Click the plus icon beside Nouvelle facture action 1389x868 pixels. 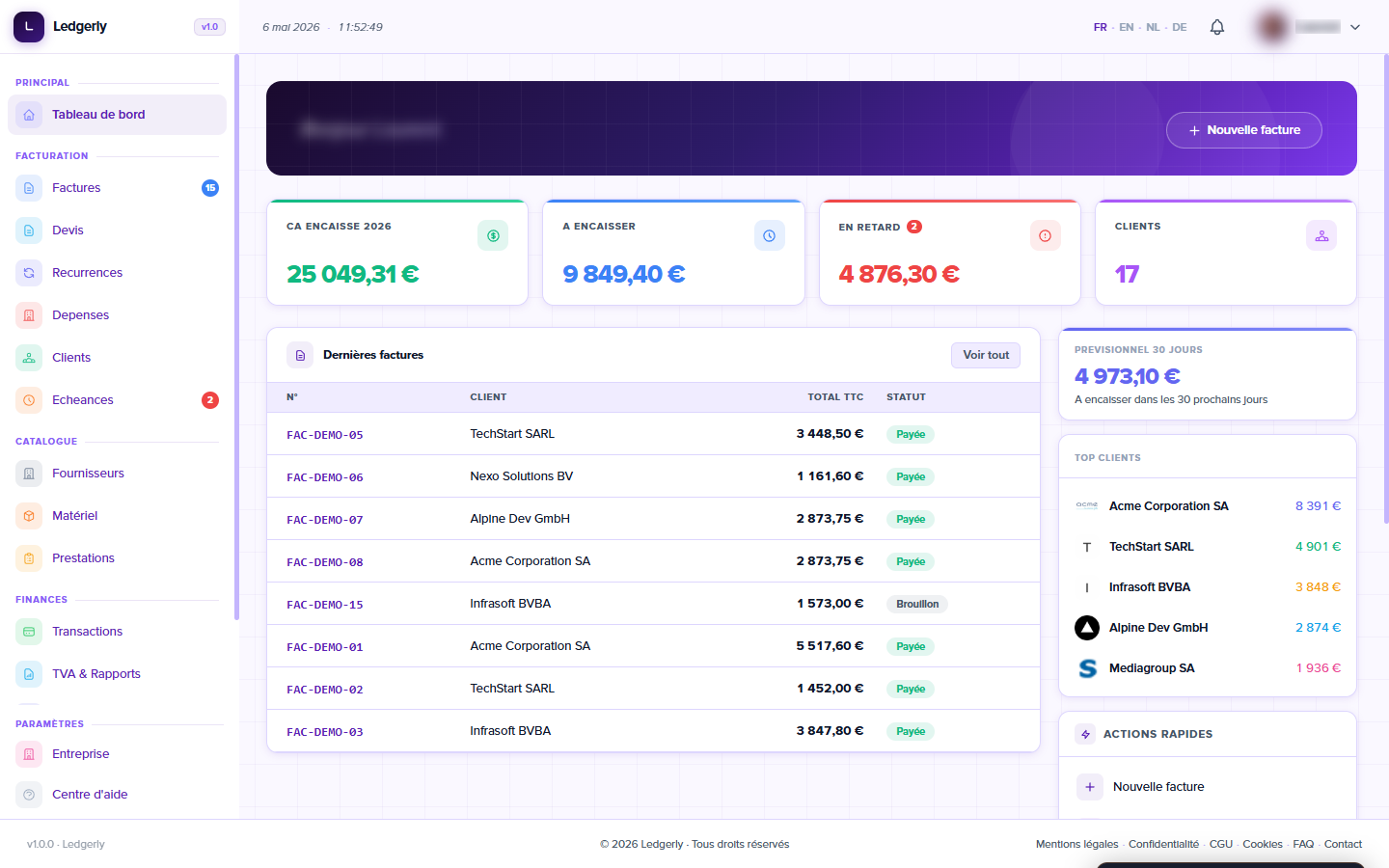tap(1090, 787)
